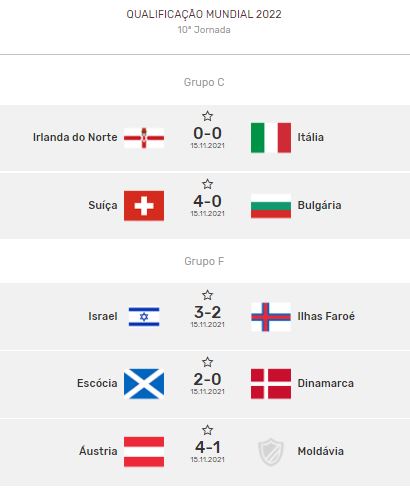Image resolution: width=410 pixels, height=498 pixels.
Task: Toggle the star above the Suíça–Bulgária score
Action: pyautogui.click(x=207, y=184)
